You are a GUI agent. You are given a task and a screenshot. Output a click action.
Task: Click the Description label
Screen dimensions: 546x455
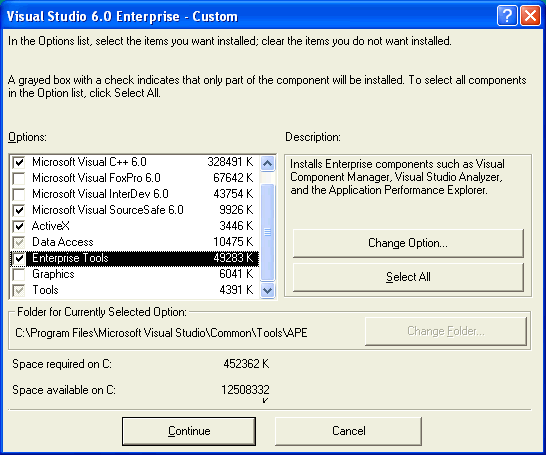pos(313,137)
